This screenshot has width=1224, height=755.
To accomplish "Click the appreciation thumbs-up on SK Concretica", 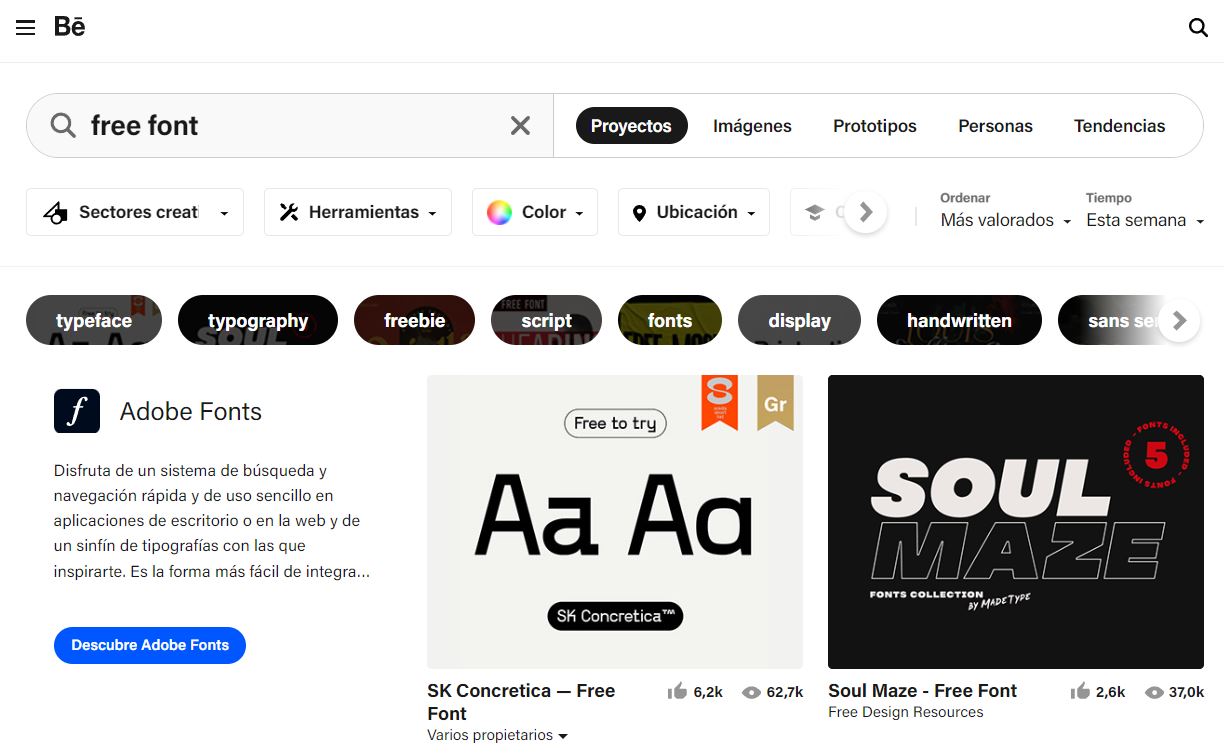I will pyautogui.click(x=678, y=692).
